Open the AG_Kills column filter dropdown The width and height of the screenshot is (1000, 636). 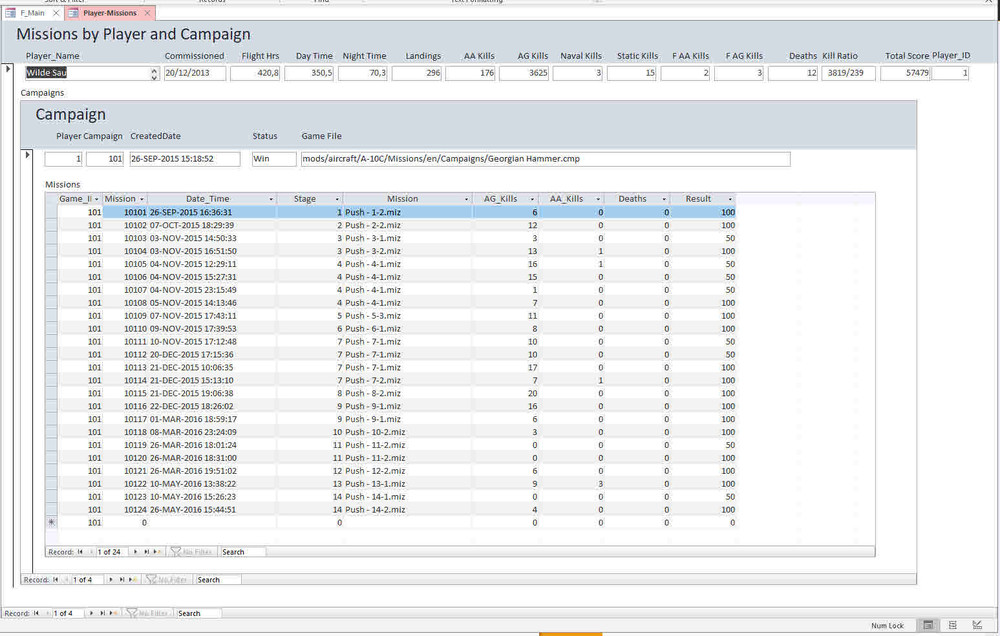click(x=532, y=199)
